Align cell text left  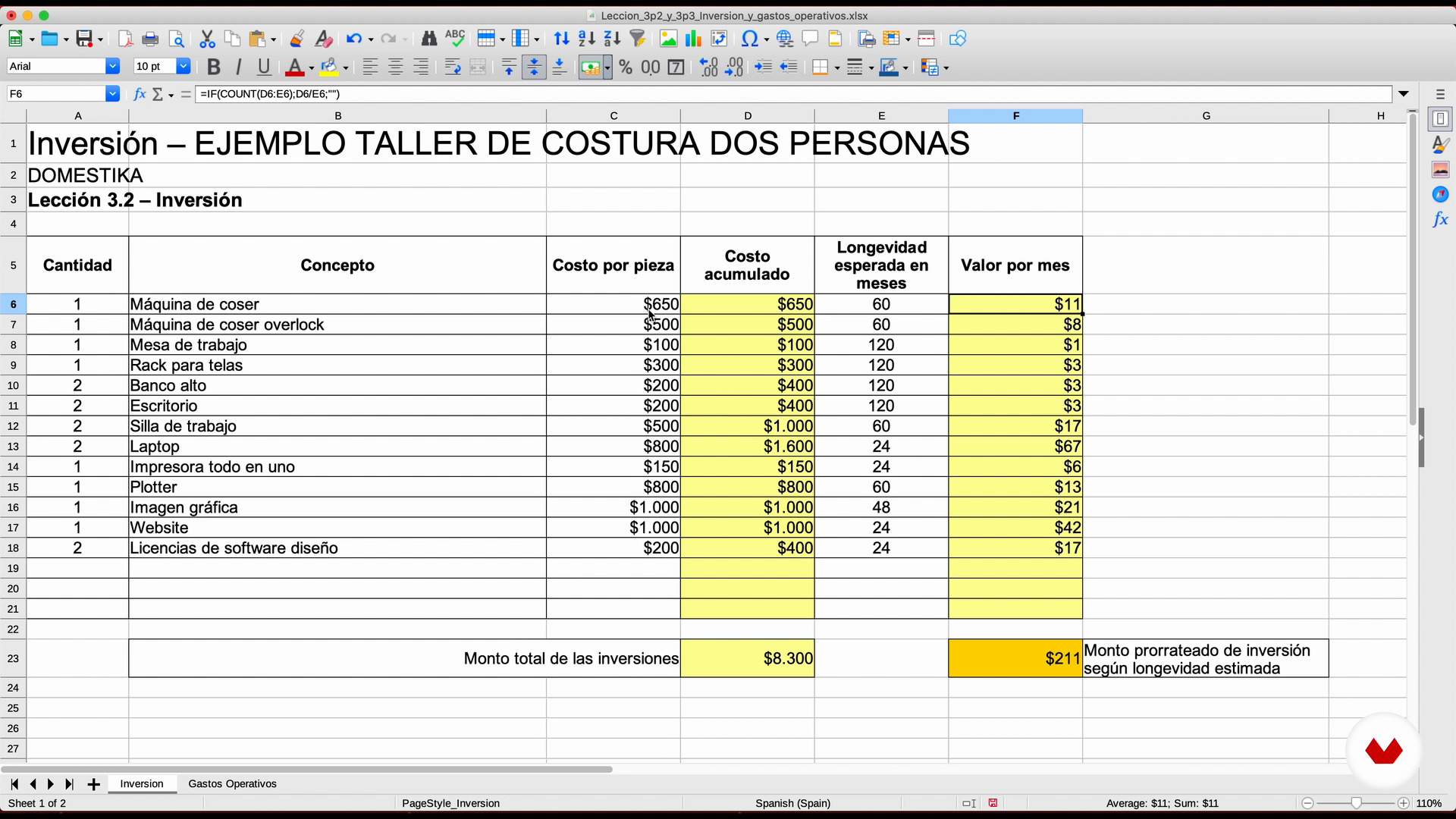[370, 67]
